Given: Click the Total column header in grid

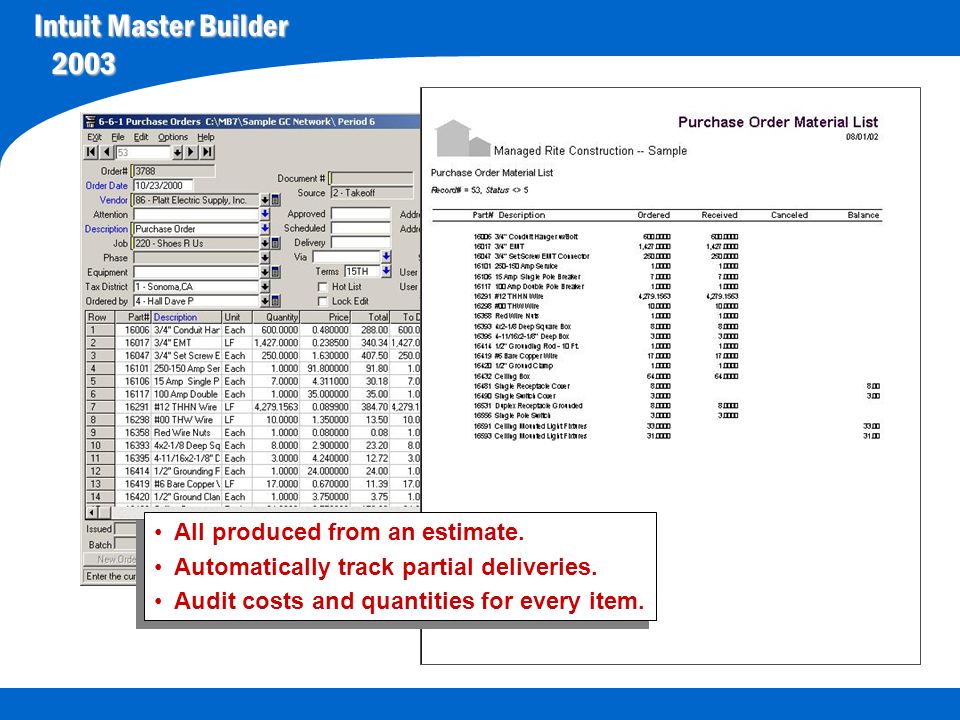Looking at the screenshot, I should point(370,317).
